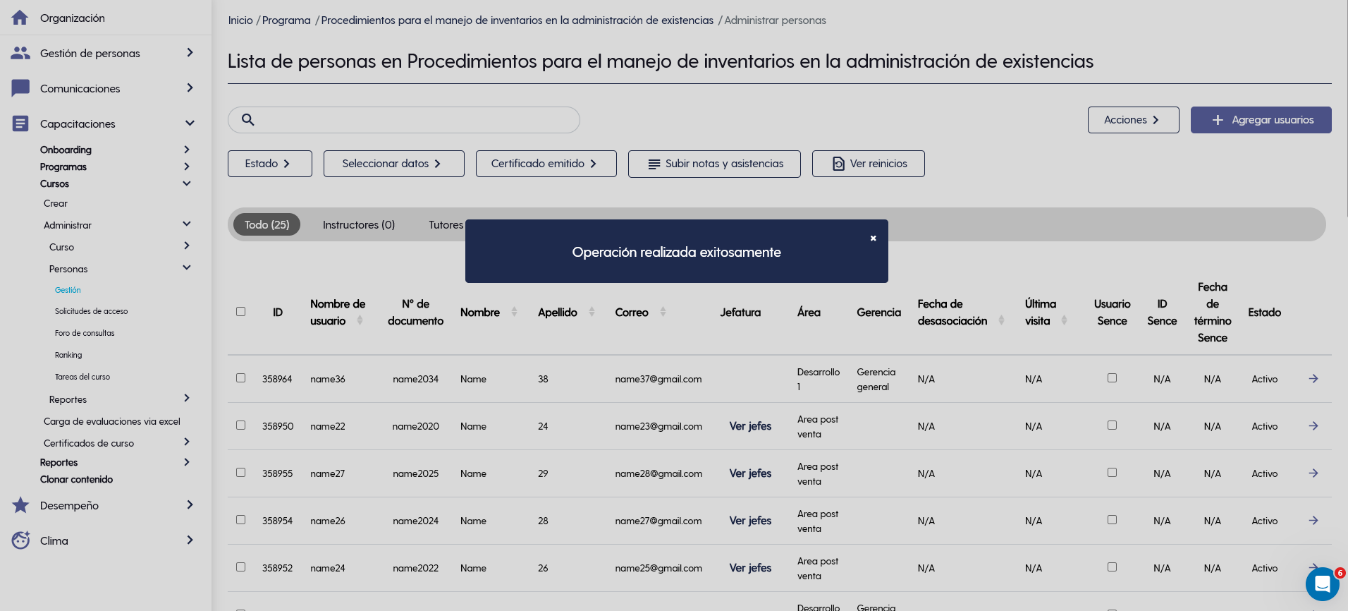Click the Gestión de personas people icon

[20, 53]
